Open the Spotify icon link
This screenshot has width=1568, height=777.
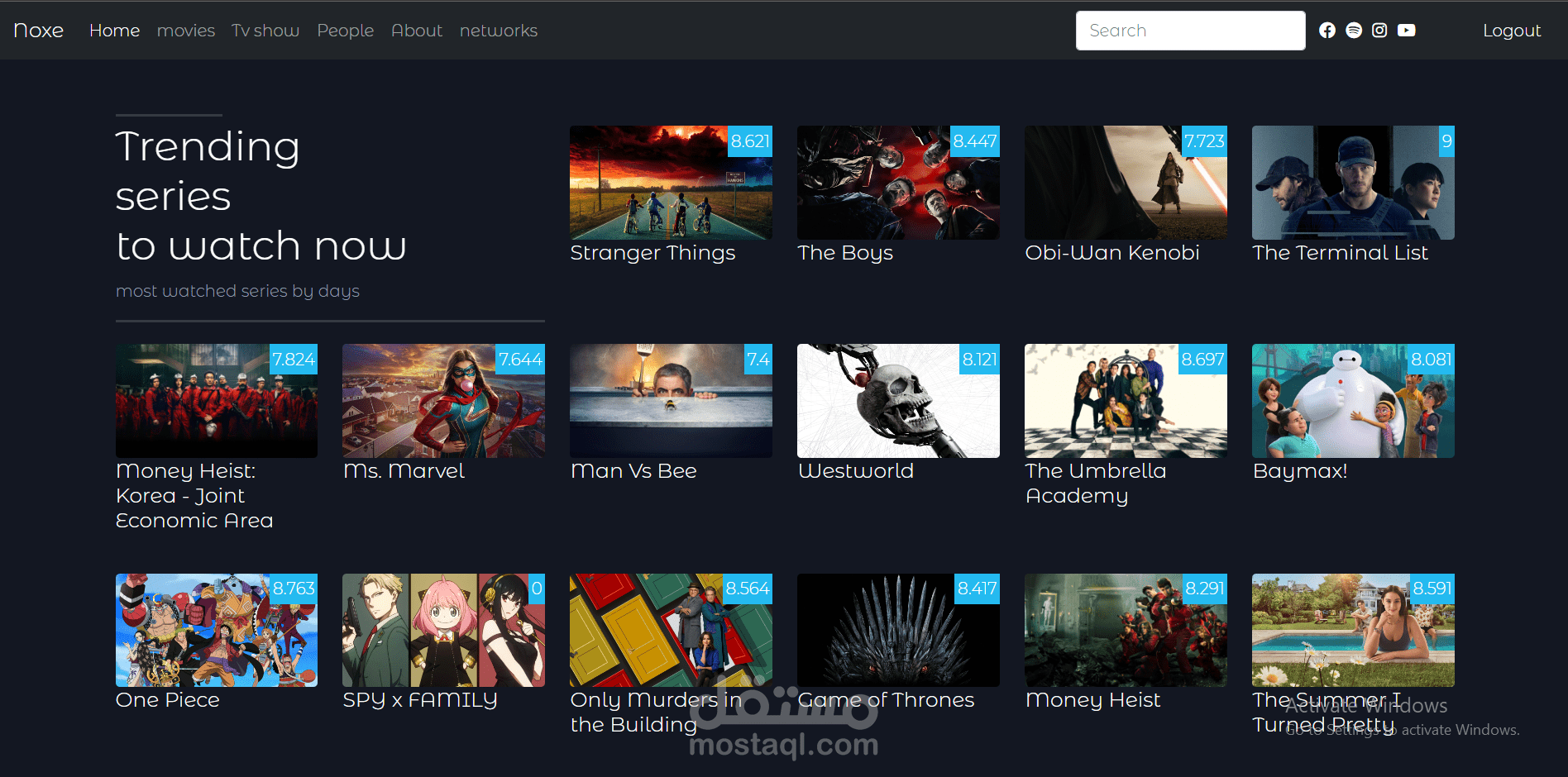pos(1354,31)
